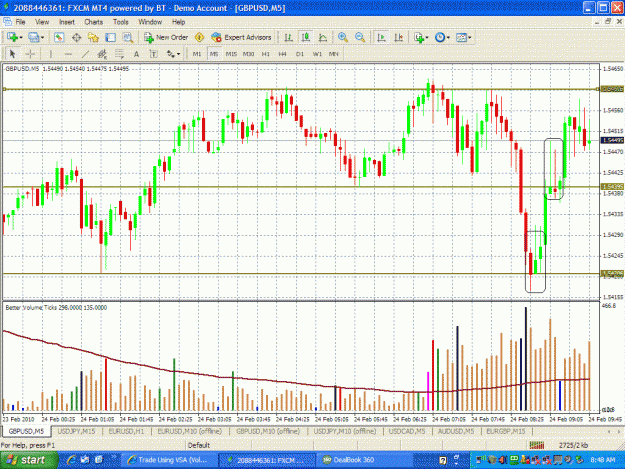625x469 pixels.
Task: Open the Help menu
Action: click(x=178, y=22)
